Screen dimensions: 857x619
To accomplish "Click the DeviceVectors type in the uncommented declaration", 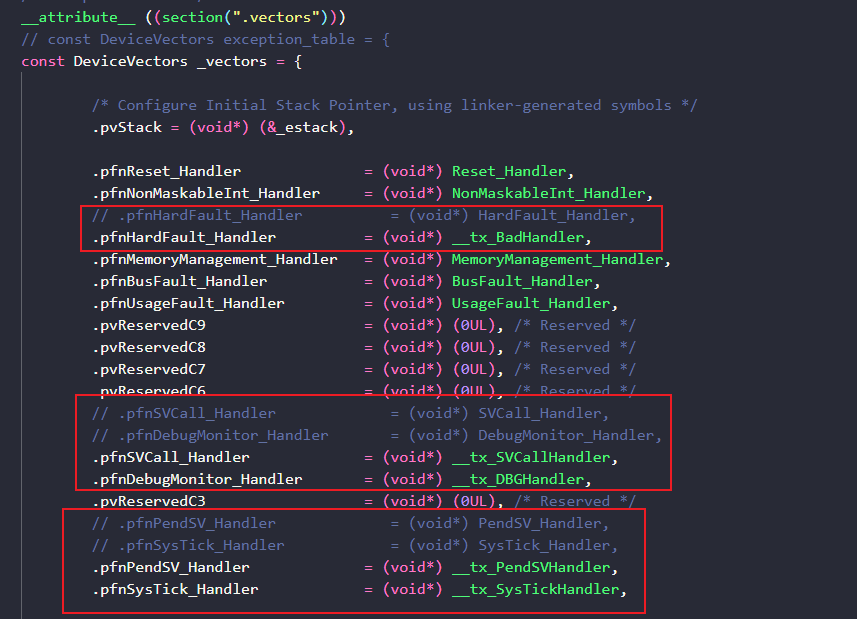I will pyautogui.click(x=130, y=61).
